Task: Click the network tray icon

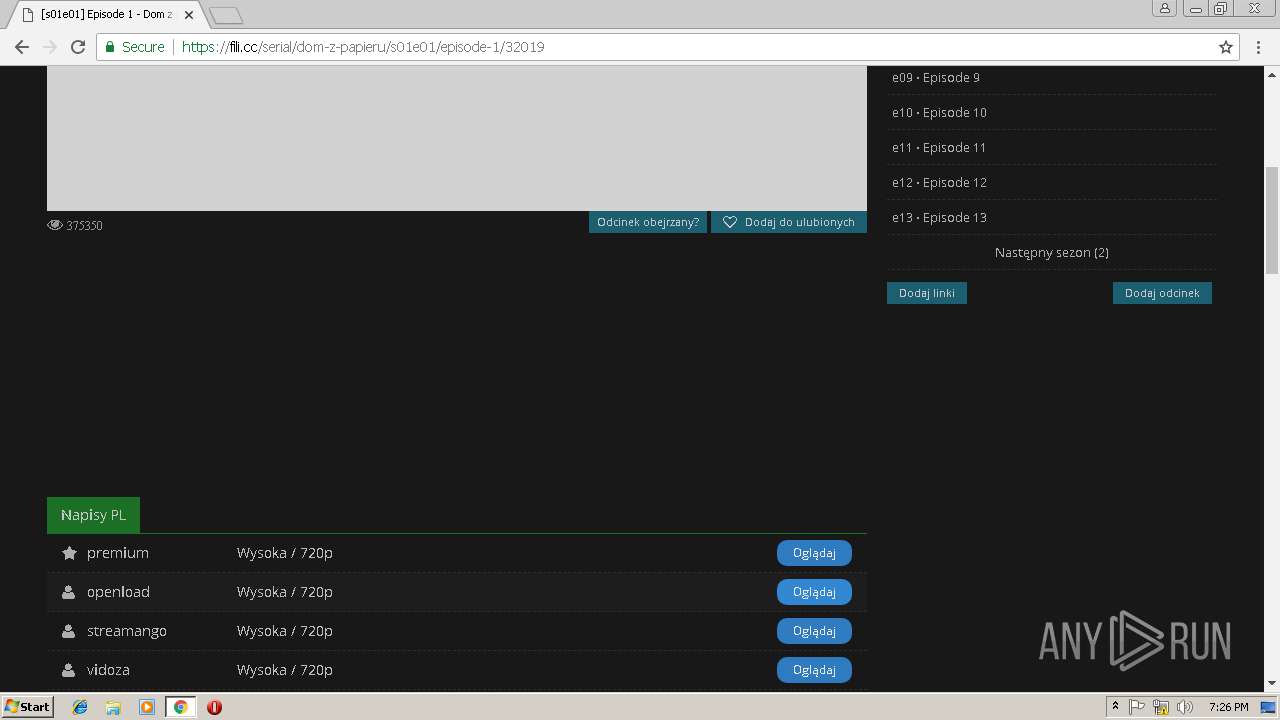Action: coord(1161,707)
